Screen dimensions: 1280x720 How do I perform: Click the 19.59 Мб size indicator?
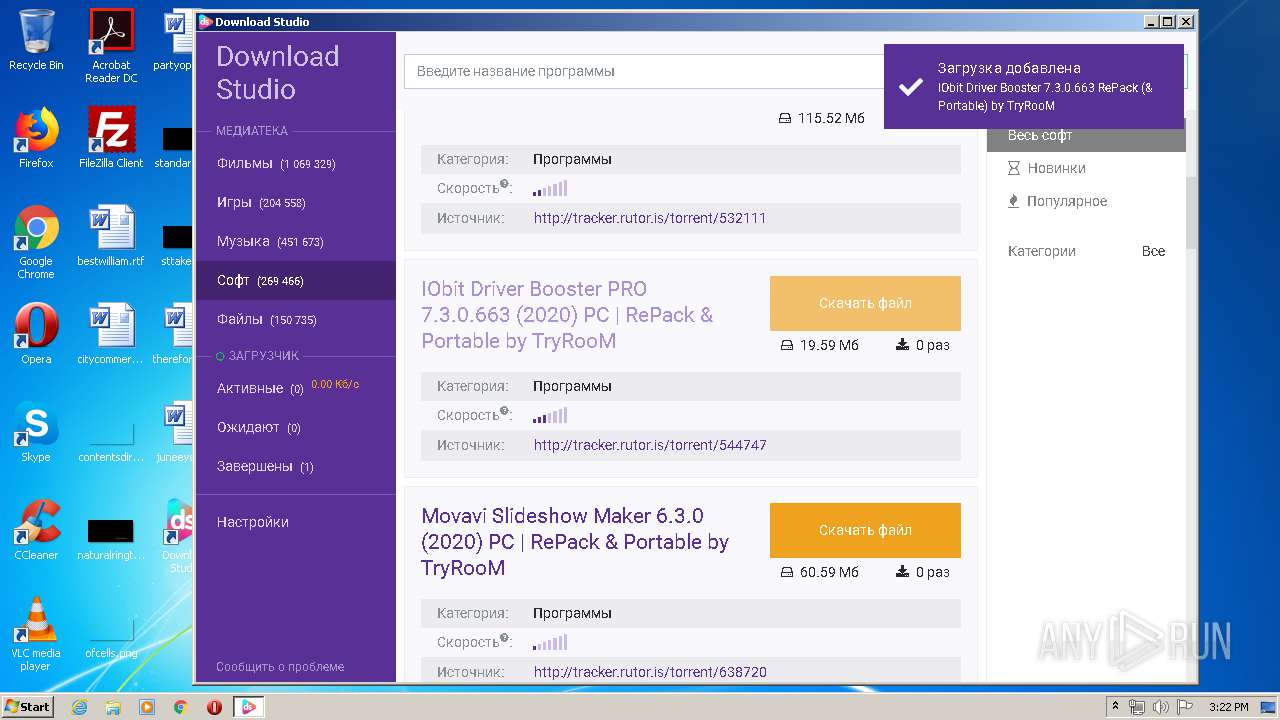tap(819, 345)
